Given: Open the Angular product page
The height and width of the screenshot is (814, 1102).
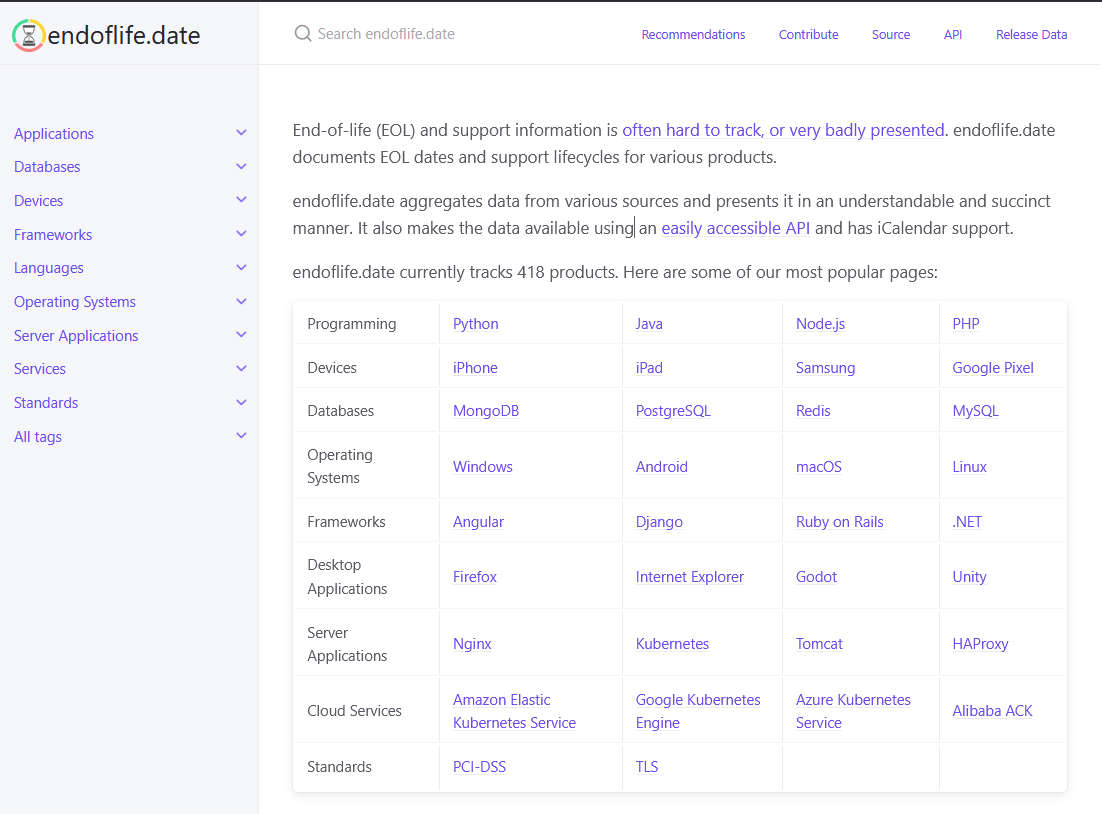Looking at the screenshot, I should (x=478, y=522).
